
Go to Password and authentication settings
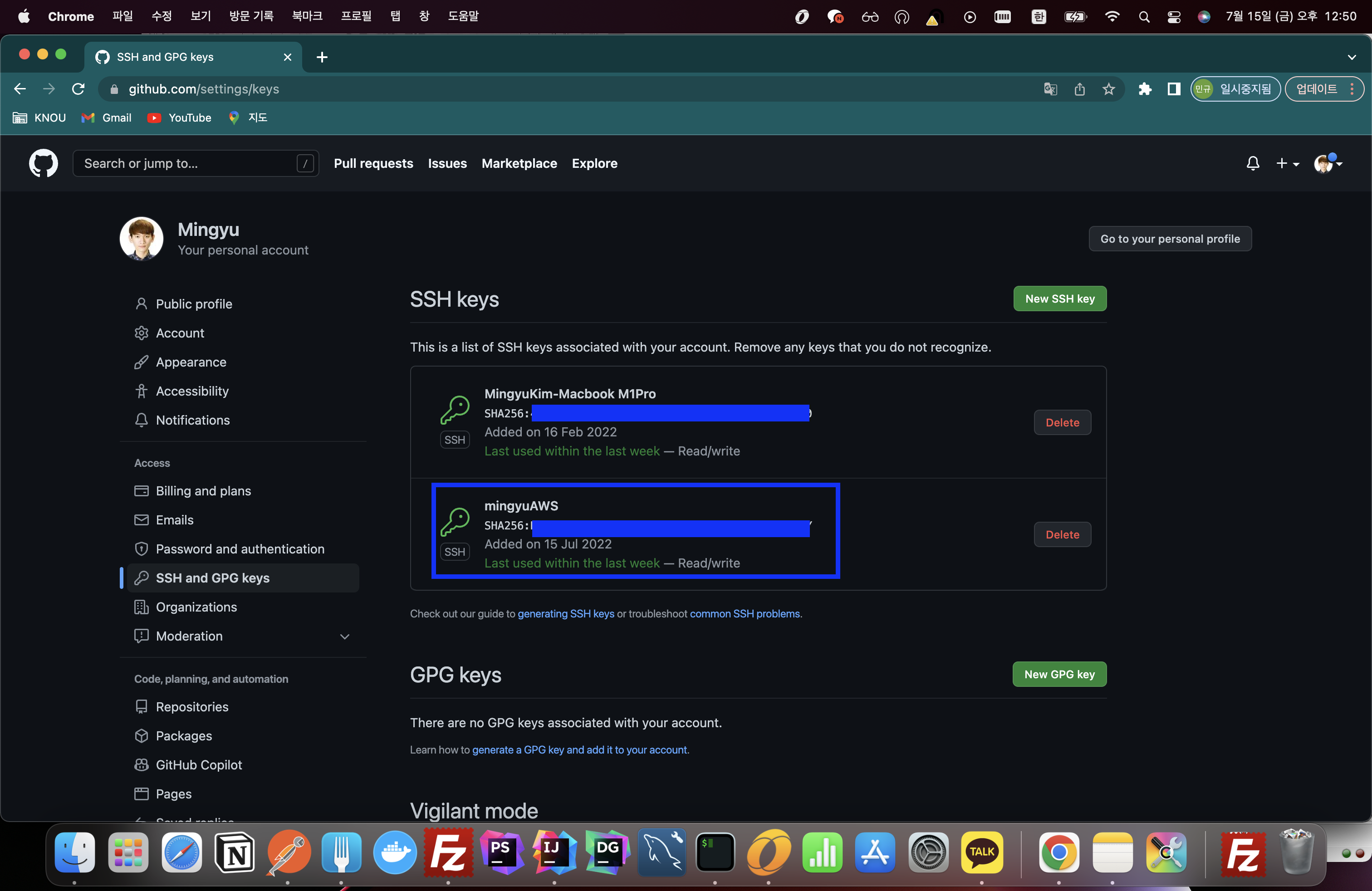pos(240,548)
